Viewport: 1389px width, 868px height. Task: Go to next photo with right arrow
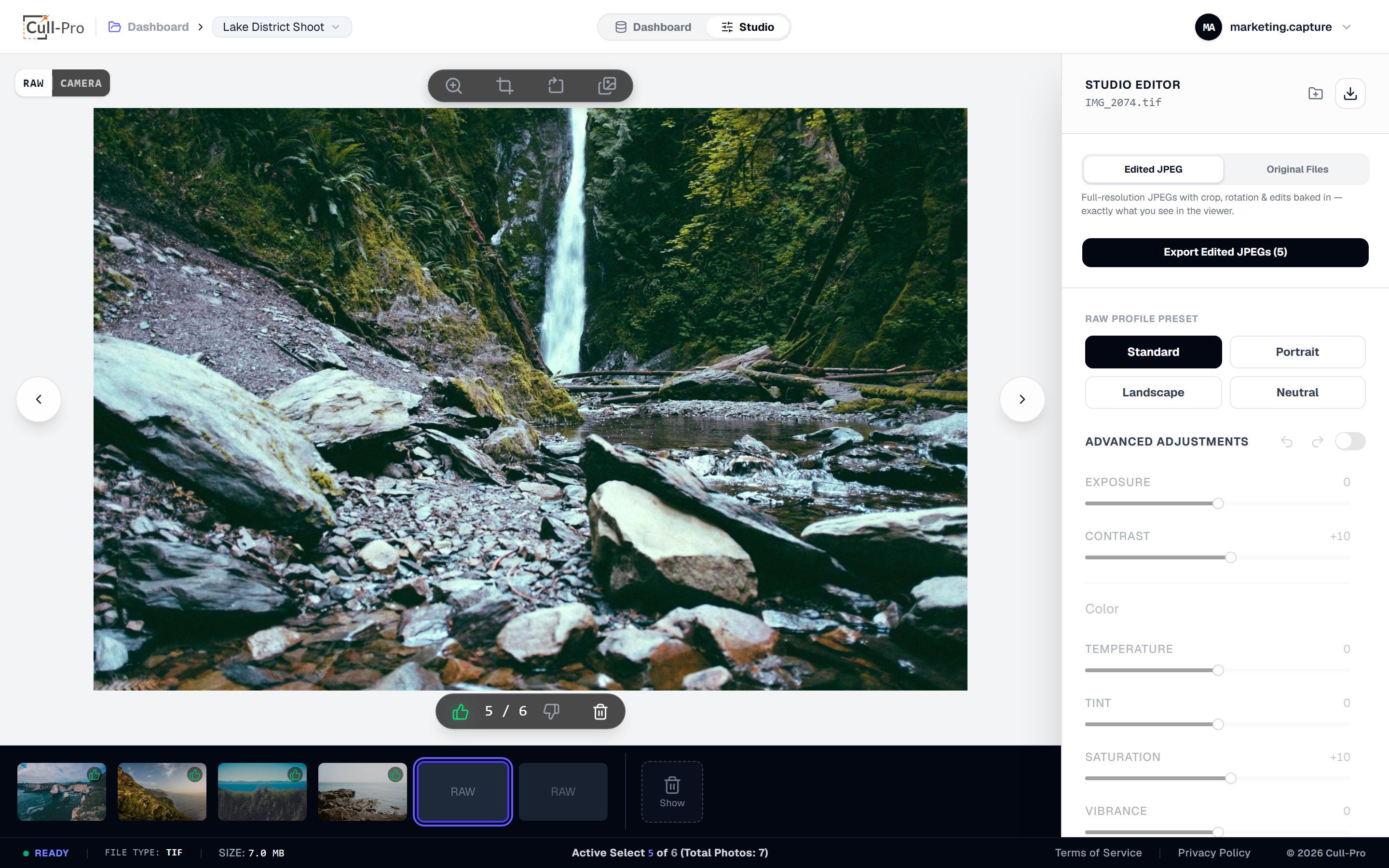[x=1021, y=400]
